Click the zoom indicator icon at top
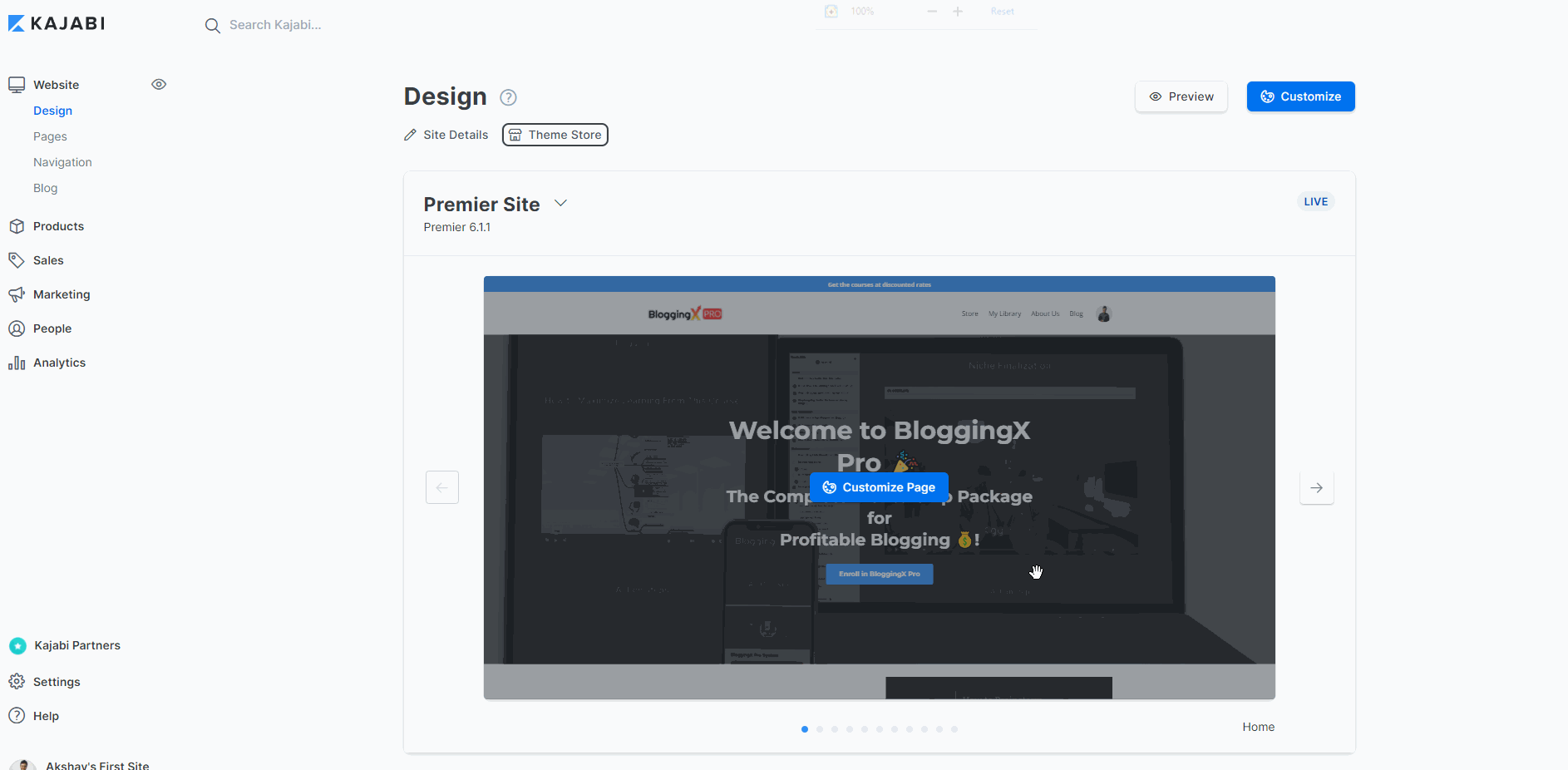Image resolution: width=1568 pixels, height=770 pixels. (x=831, y=11)
